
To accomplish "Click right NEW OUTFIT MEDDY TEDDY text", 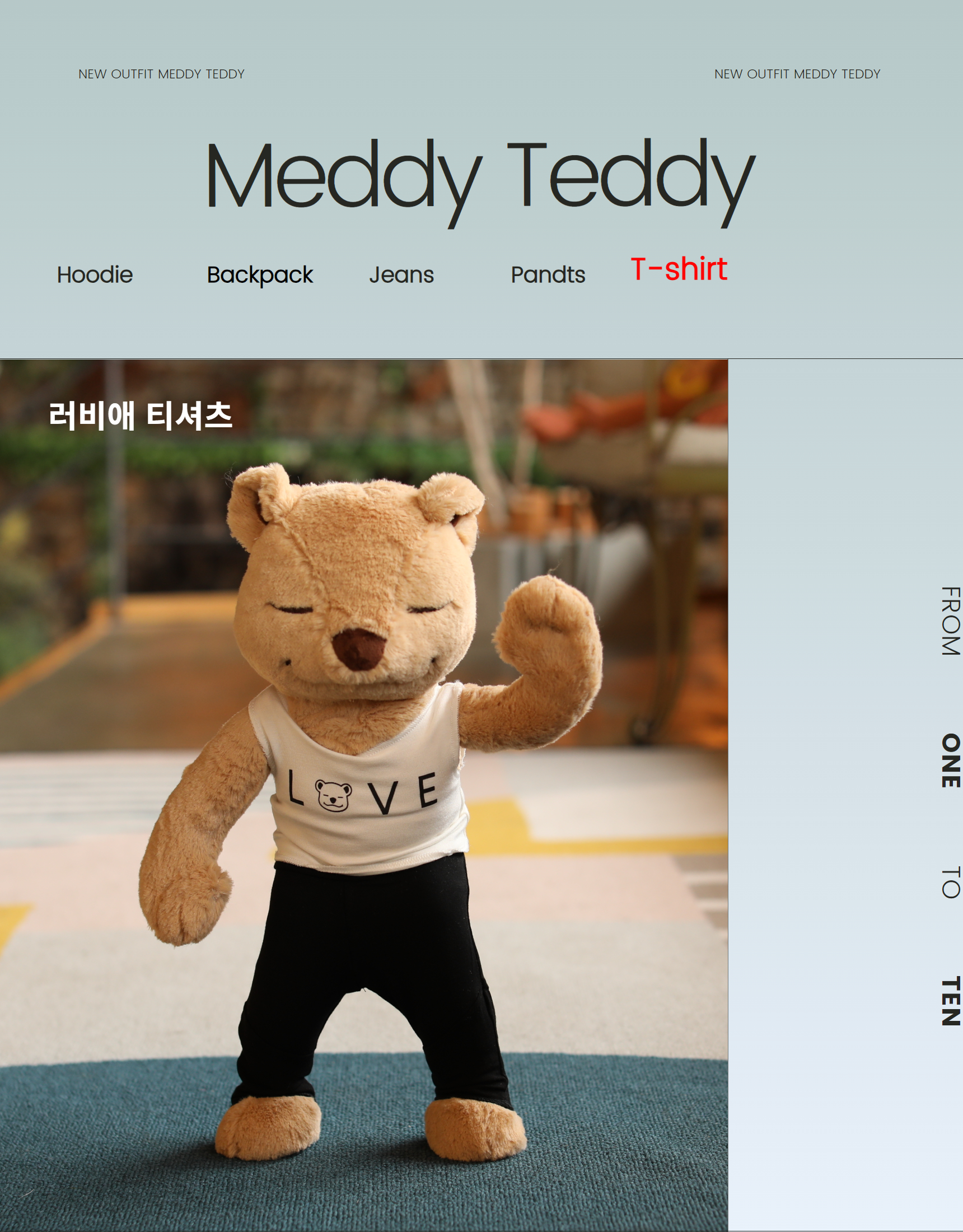I will click(x=797, y=74).
